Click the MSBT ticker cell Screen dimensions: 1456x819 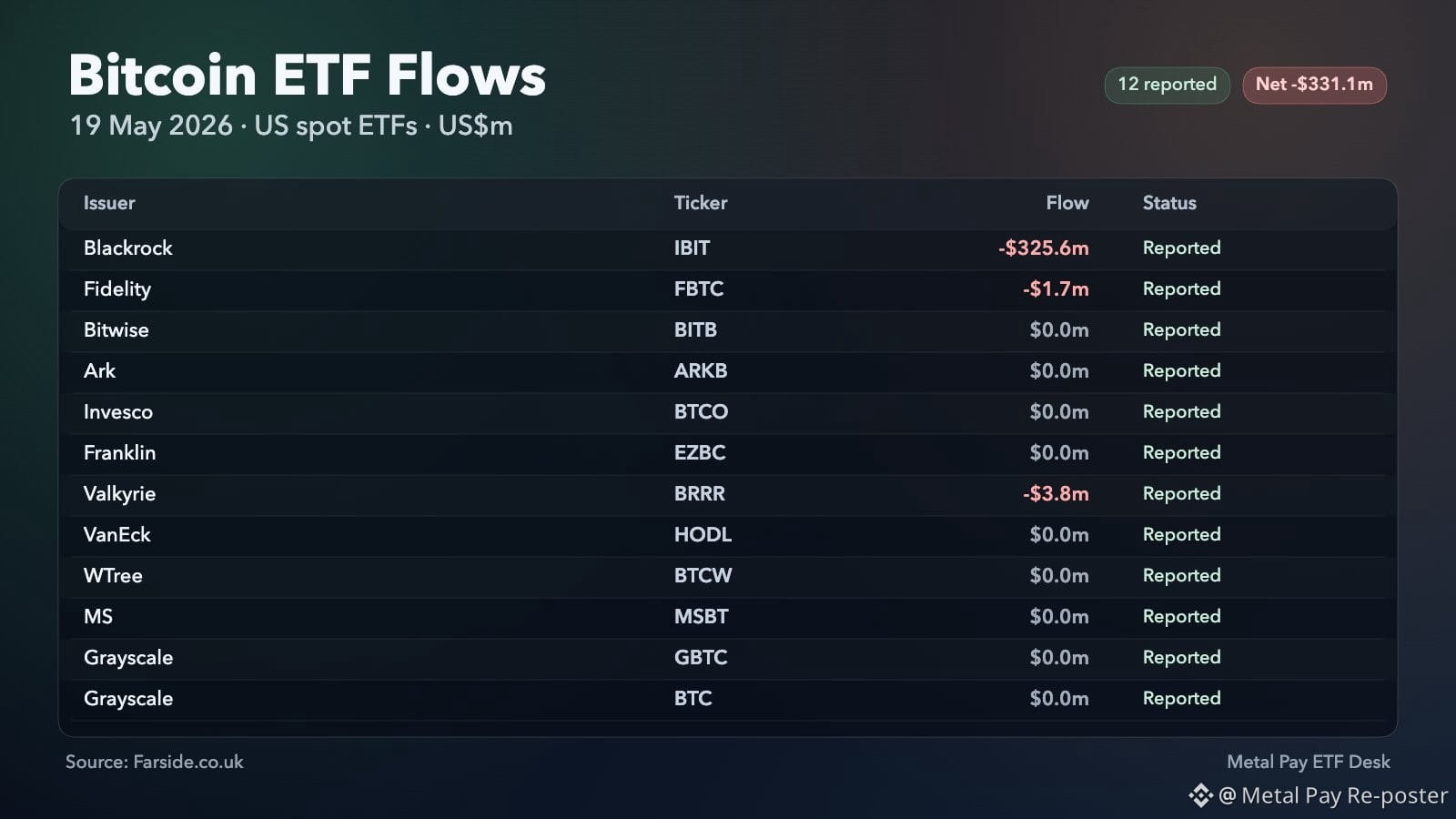tap(702, 617)
